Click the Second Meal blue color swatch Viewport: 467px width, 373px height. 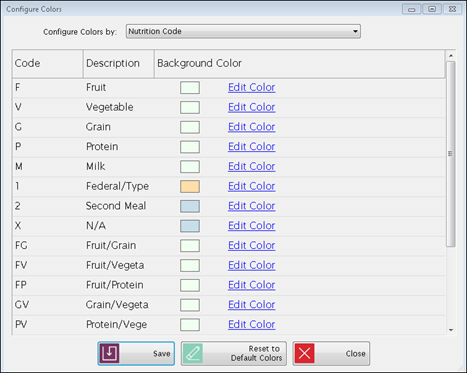190,206
